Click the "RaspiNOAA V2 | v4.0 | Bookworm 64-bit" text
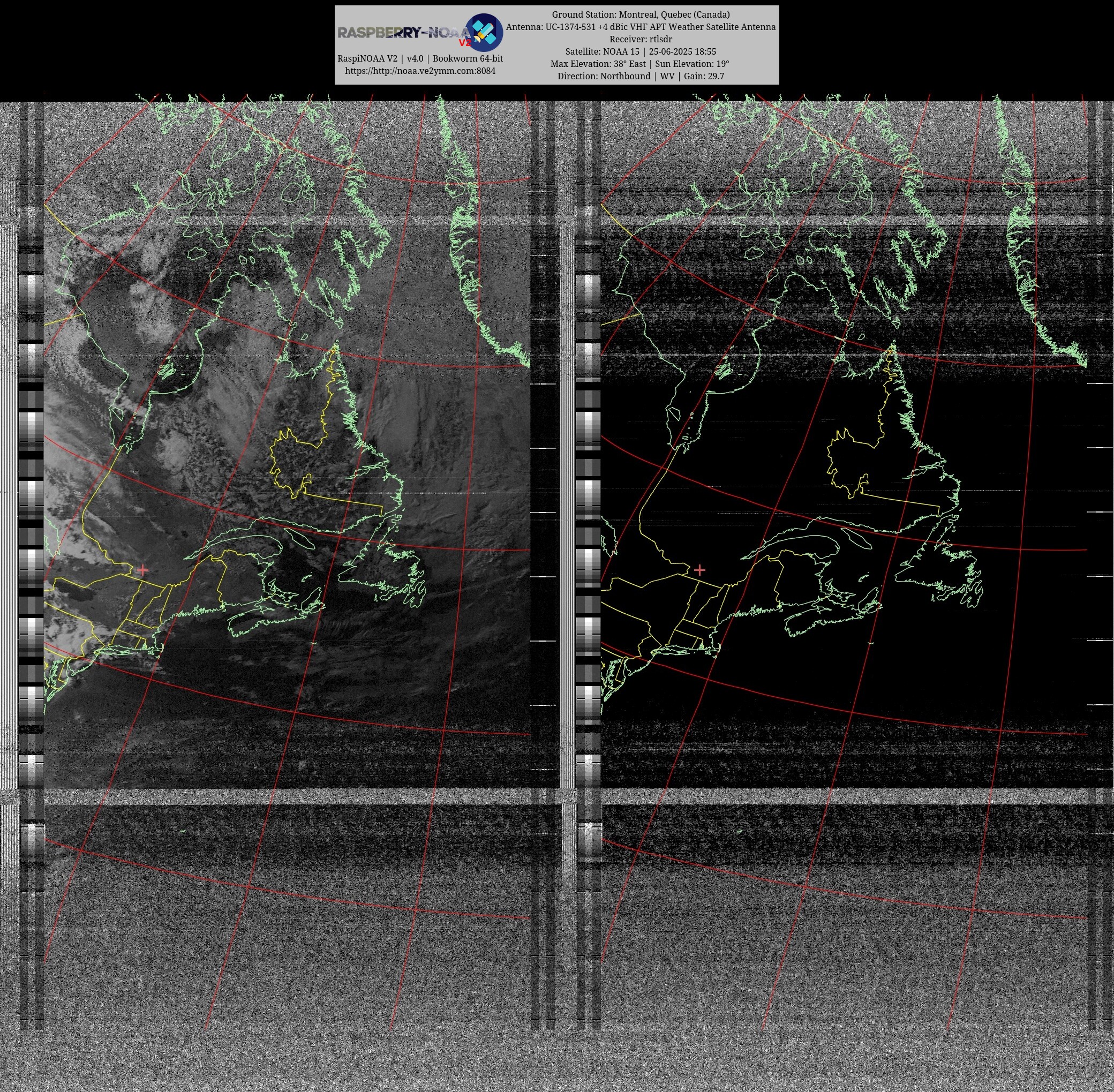This screenshot has width=1114, height=1092. coord(420,58)
